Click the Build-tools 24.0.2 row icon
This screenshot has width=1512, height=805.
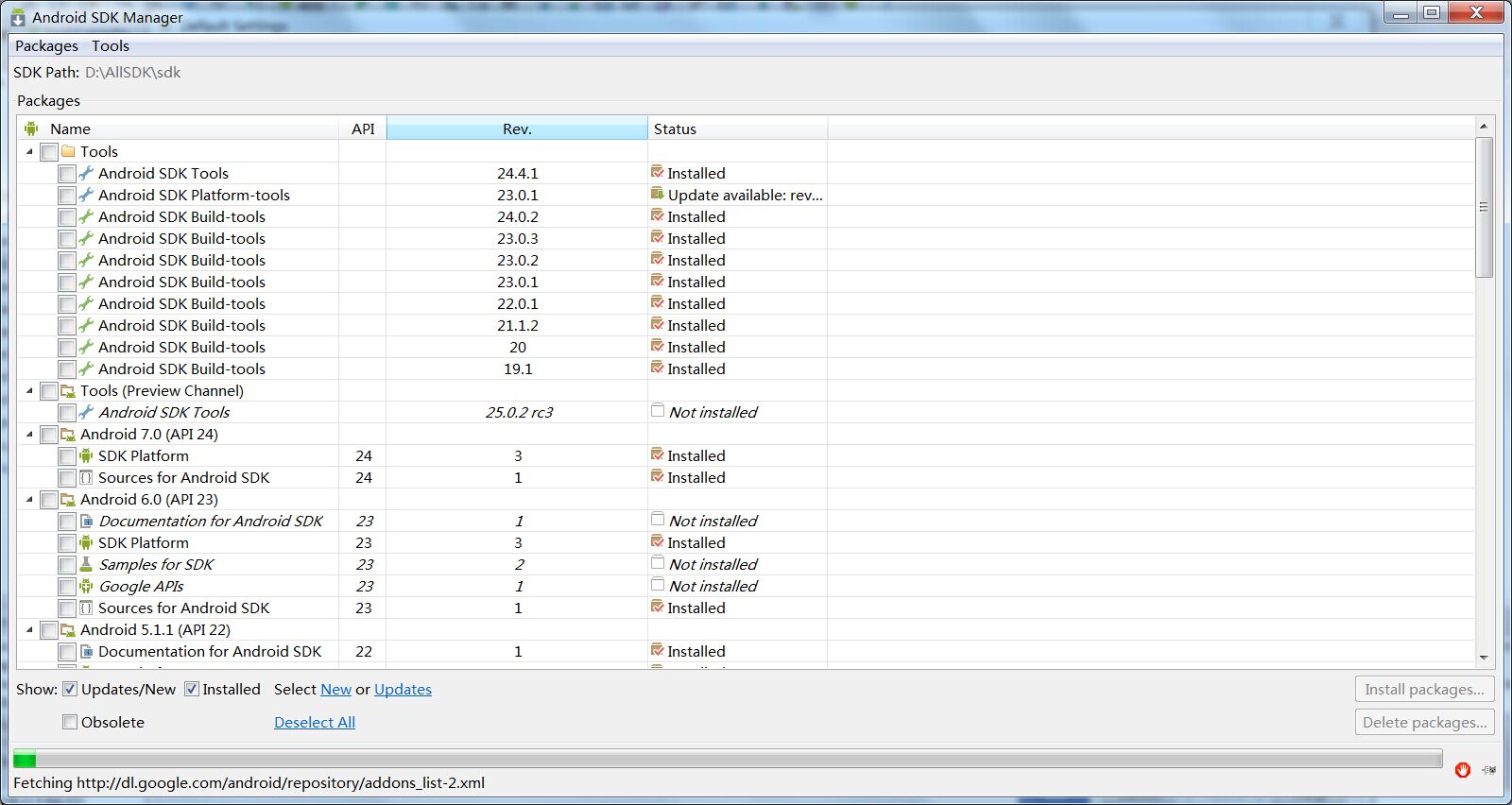(86, 216)
